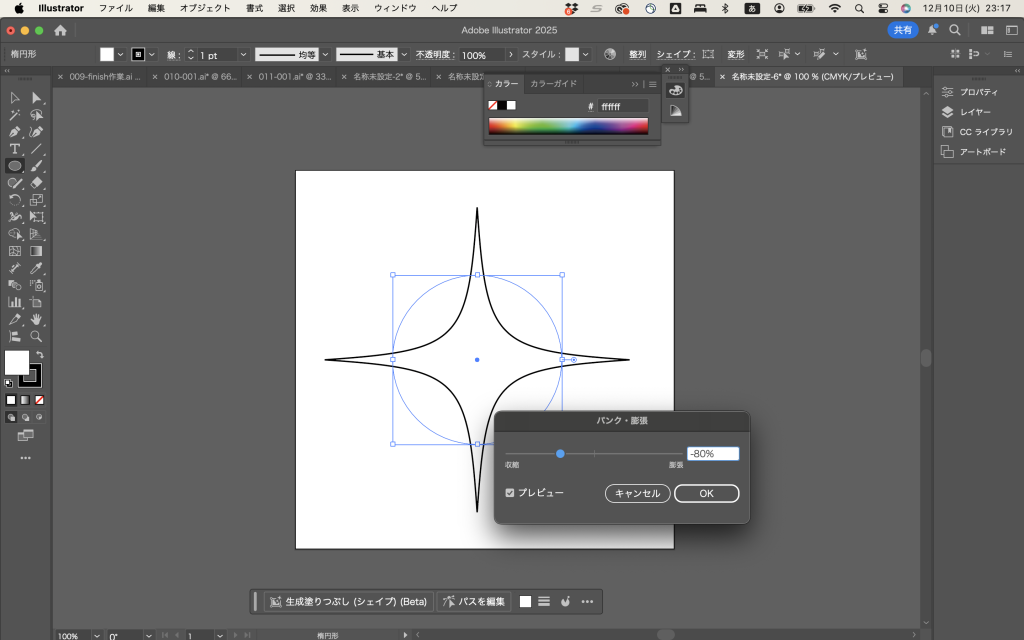1024x640 pixels.
Task: Activate the Zoom magnifier tool
Action: point(36,336)
